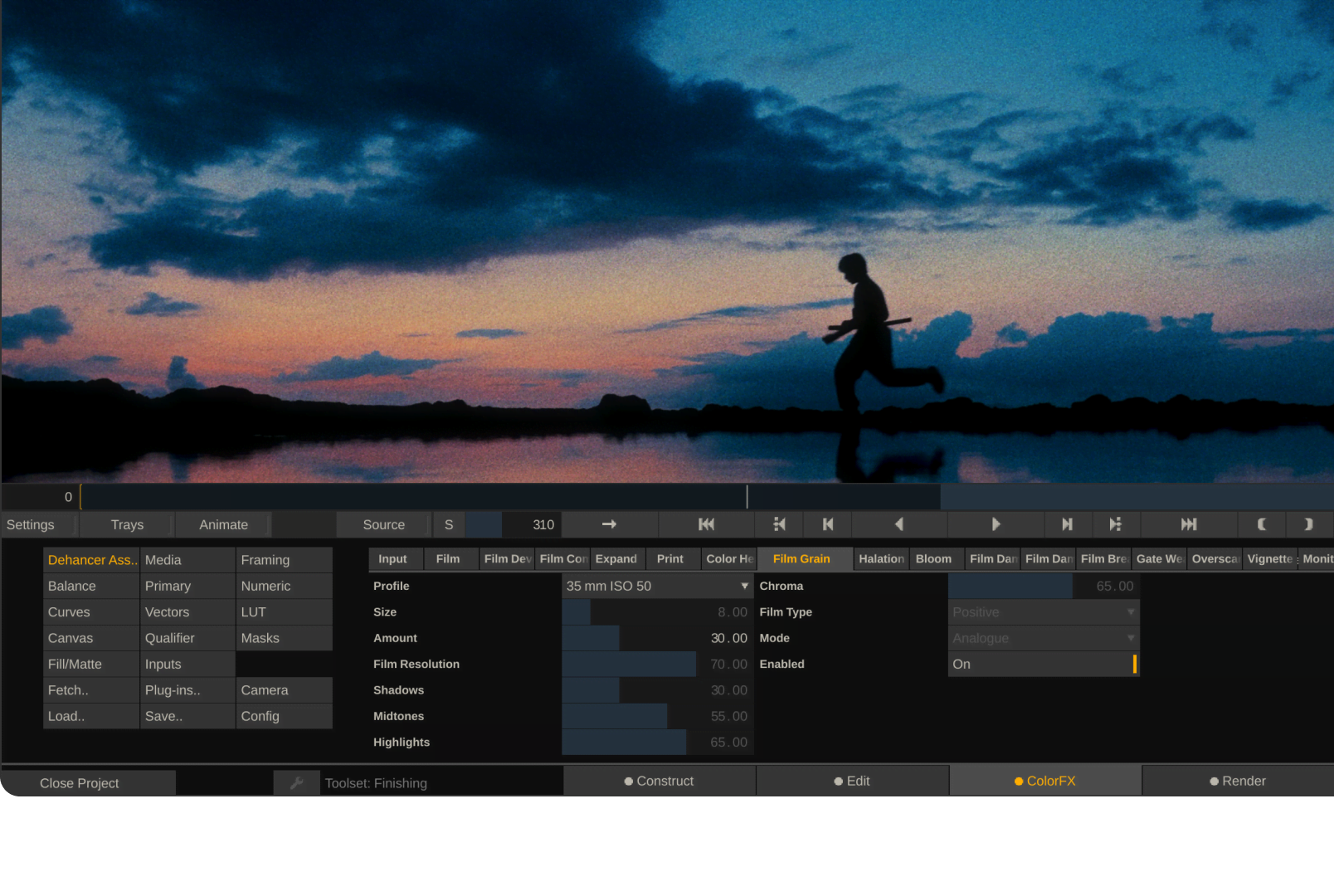Open the Qualifier controls
Screen dimensions: 1334x896
(x=187, y=638)
